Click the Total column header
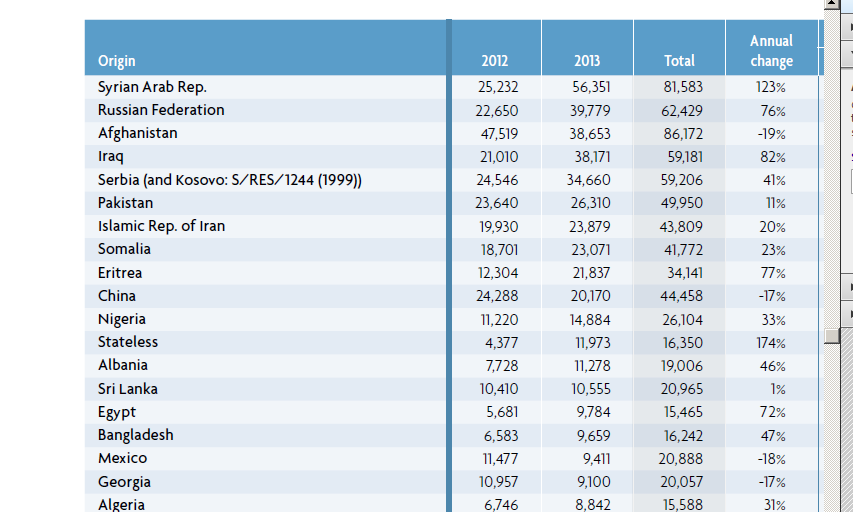This screenshot has width=853, height=512. click(x=679, y=61)
